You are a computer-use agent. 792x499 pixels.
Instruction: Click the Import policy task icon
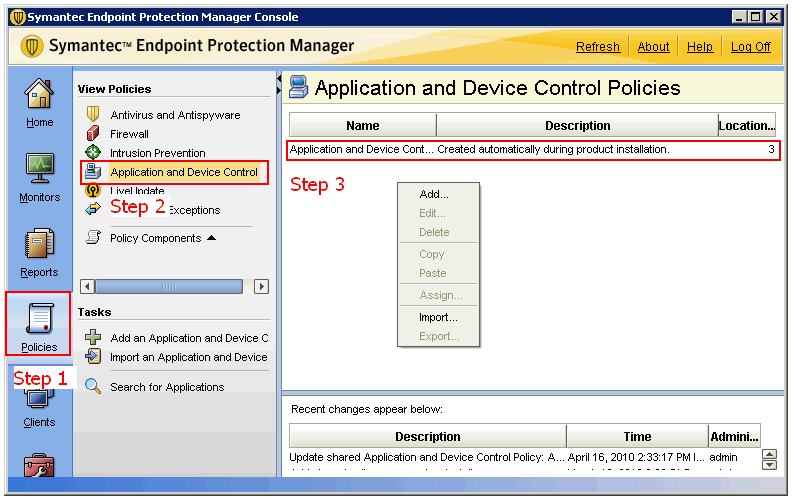pyautogui.click(x=93, y=356)
